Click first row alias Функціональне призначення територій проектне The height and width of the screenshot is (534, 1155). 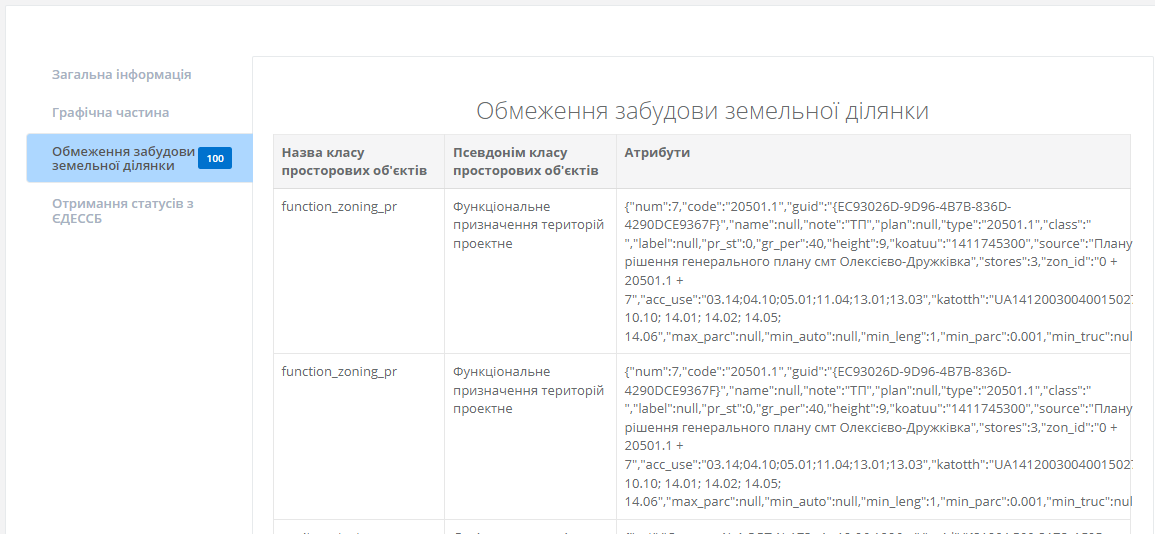(x=528, y=225)
